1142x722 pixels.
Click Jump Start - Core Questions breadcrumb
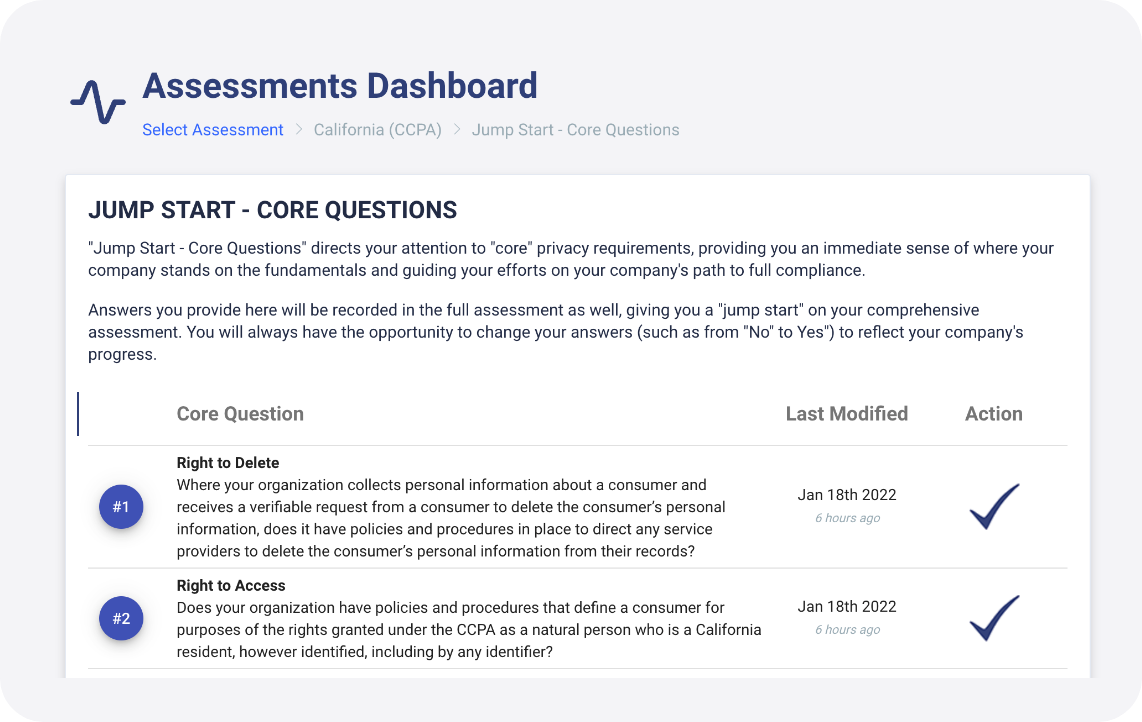575,130
